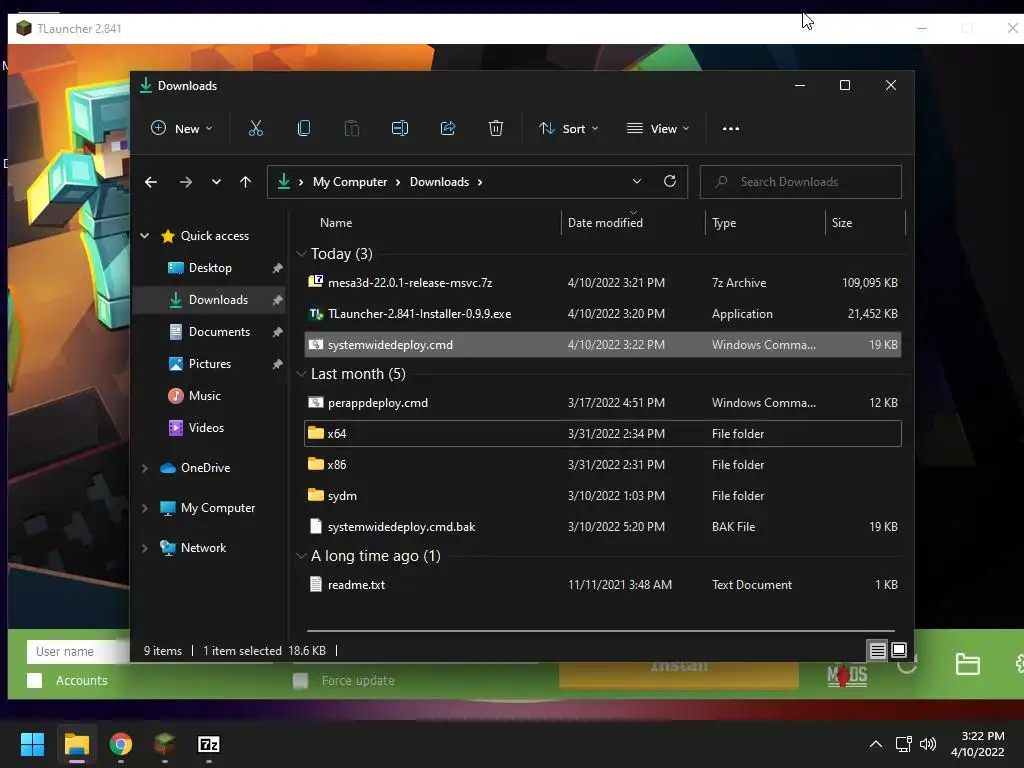Open TLauncher Minecraft block taskbar icon
1024x768 pixels.
click(x=165, y=744)
